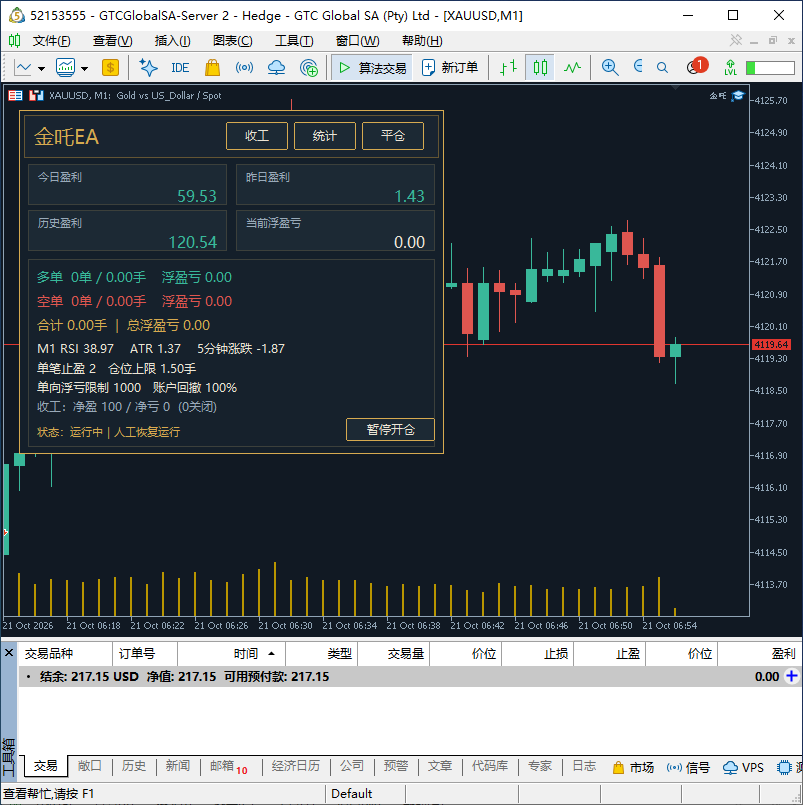Click the search magnifier icon
The height and width of the screenshot is (805, 803).
click(662, 68)
